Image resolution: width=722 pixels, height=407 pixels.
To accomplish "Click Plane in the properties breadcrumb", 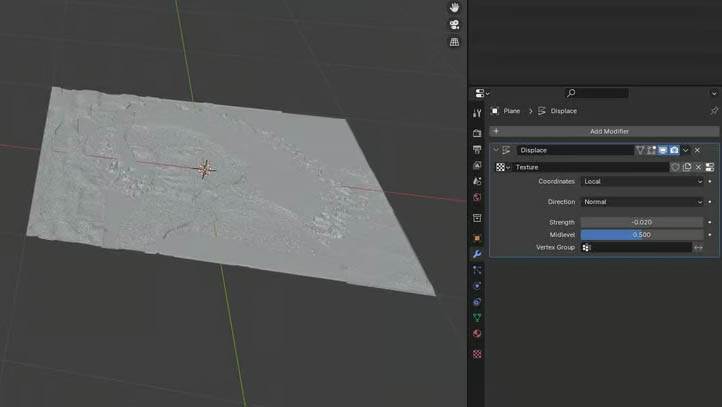I will pos(511,111).
